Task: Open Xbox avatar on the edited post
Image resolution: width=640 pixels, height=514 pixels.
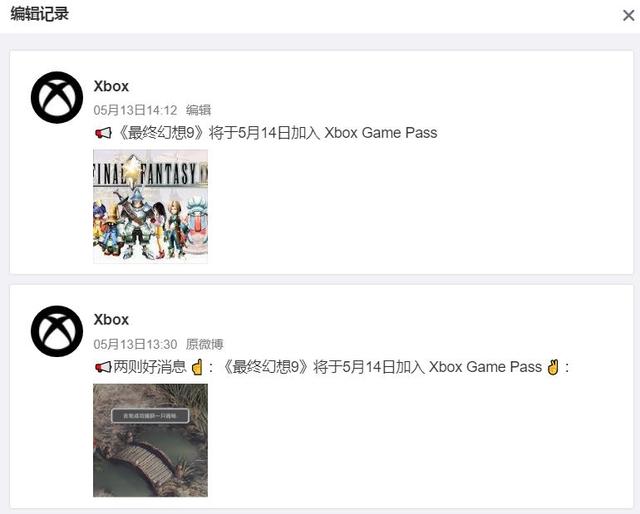Action: [57, 98]
